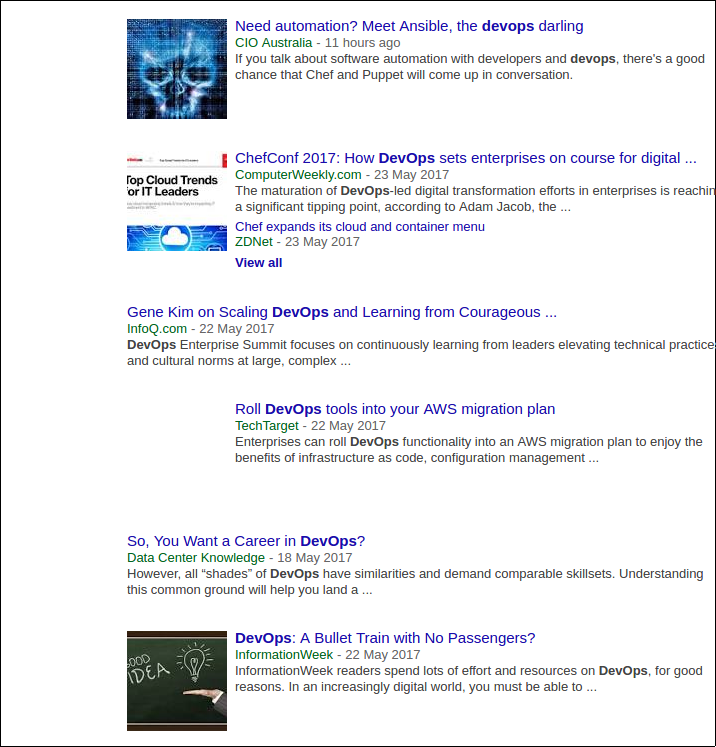716x747 pixels.
Task: Open 'Chef expands its cloud and container menu'
Action: click(x=360, y=227)
